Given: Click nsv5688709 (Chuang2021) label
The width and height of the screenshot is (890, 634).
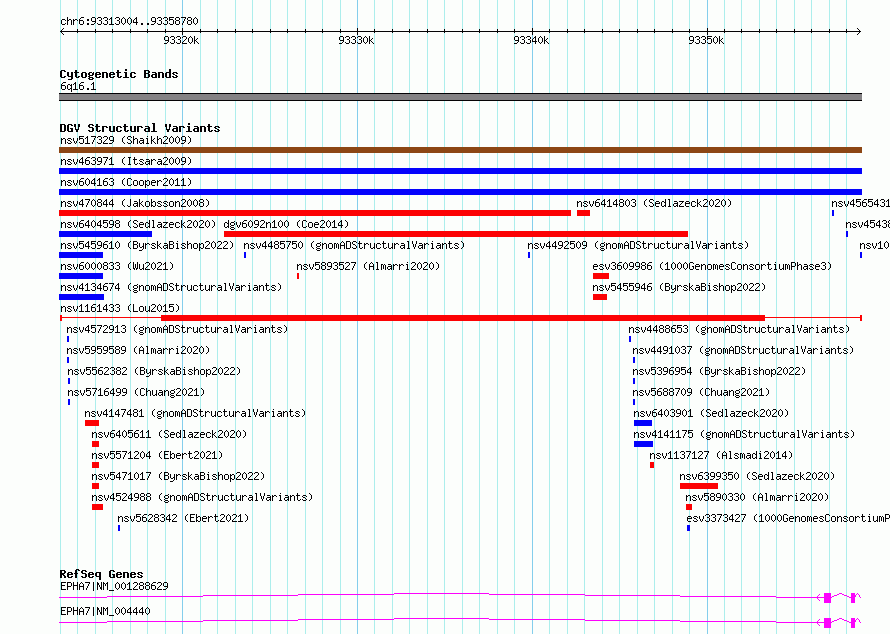Looking at the screenshot, I should click(701, 392).
